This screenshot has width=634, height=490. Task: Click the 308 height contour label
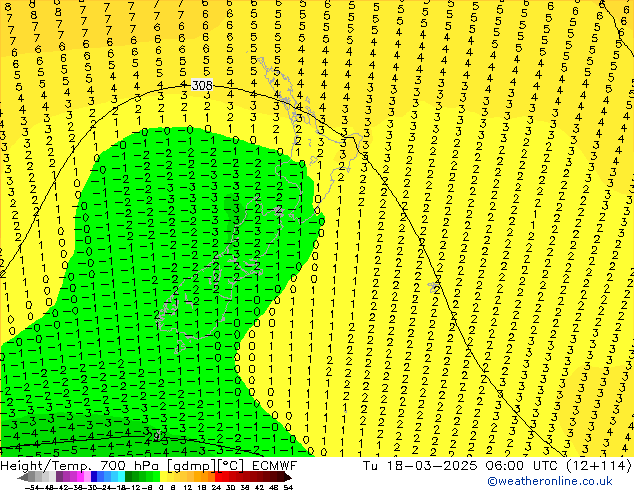point(202,85)
